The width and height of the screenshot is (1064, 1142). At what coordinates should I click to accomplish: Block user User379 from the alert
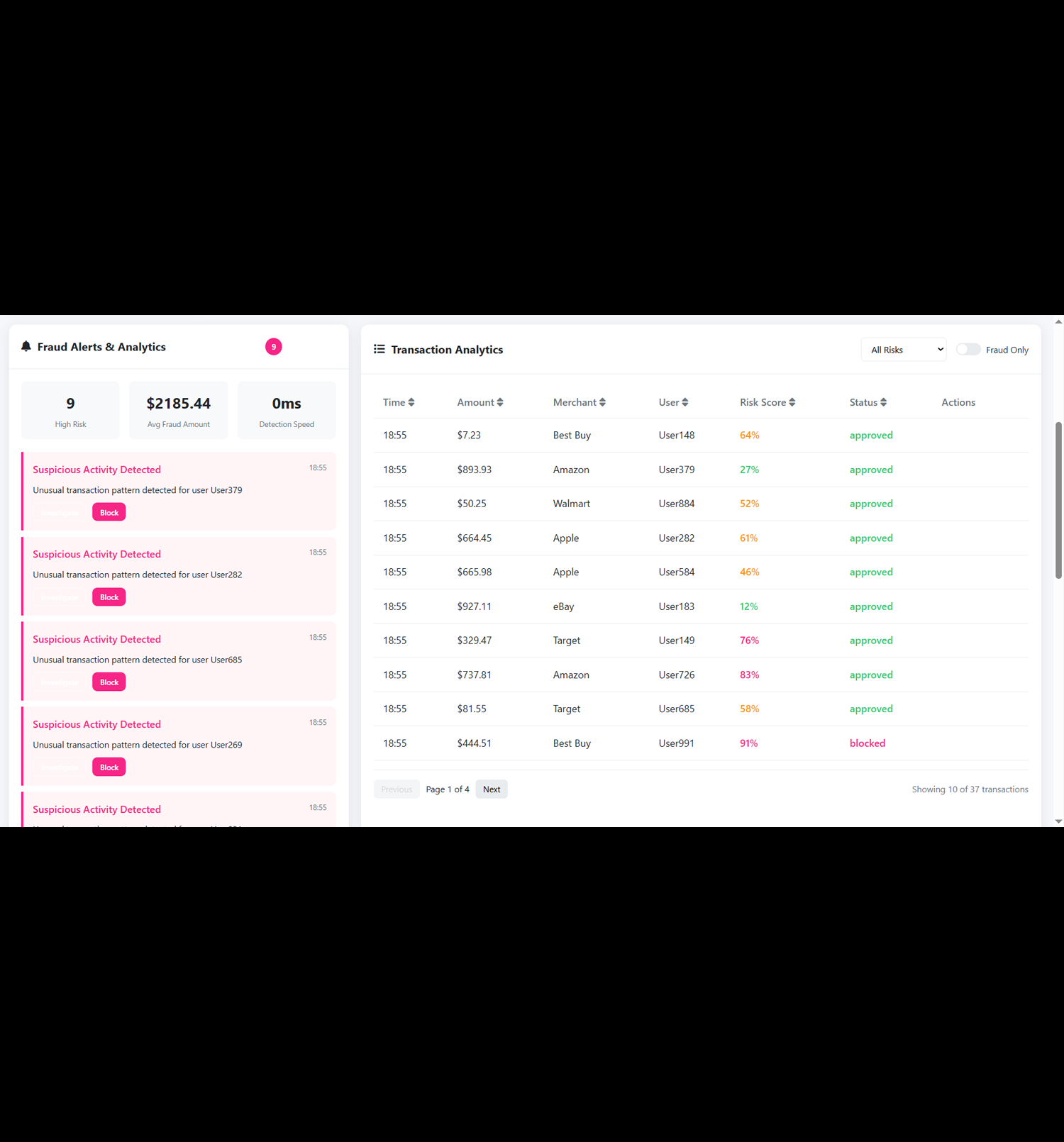(109, 512)
